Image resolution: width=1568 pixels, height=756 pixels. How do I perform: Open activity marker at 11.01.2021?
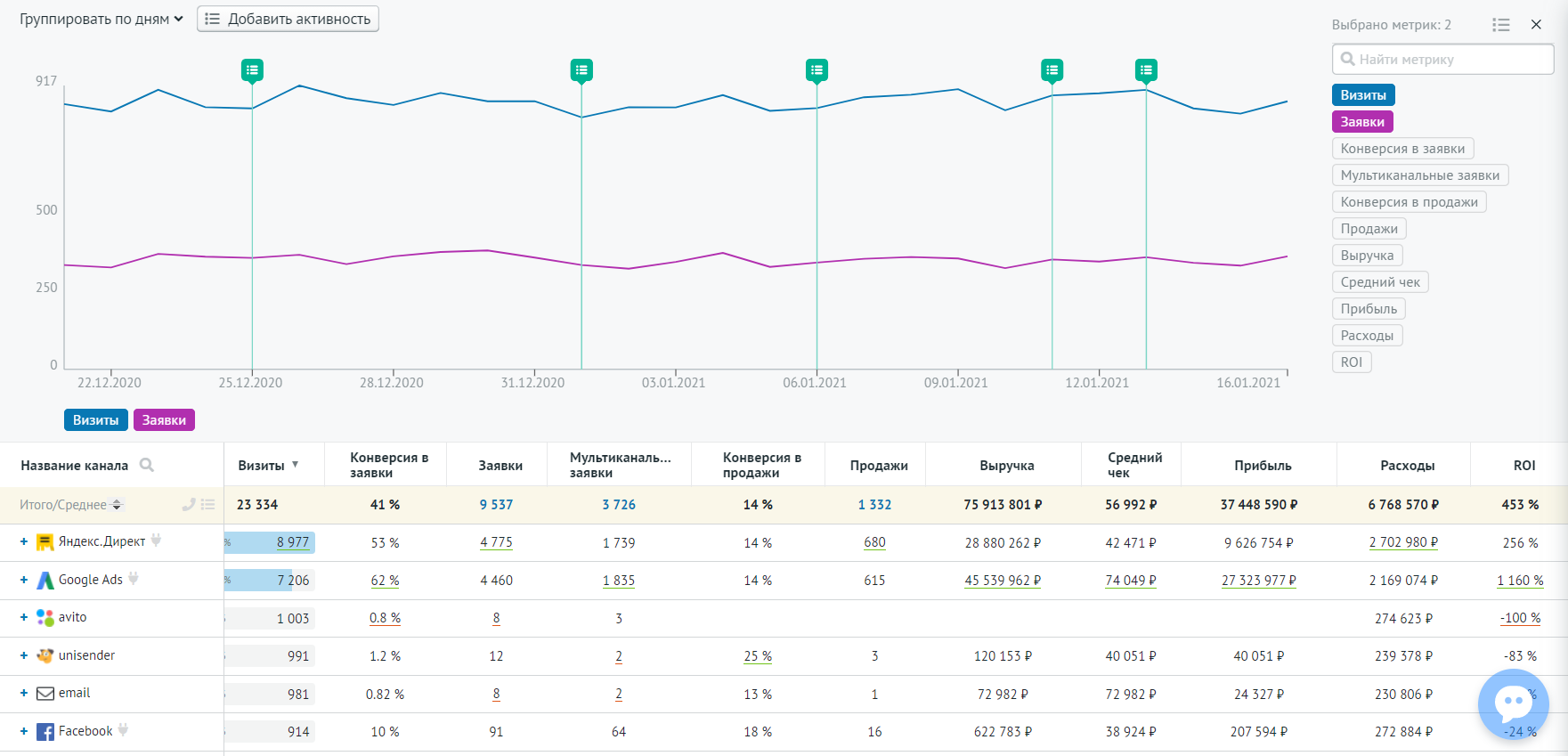pyautogui.click(x=1052, y=69)
